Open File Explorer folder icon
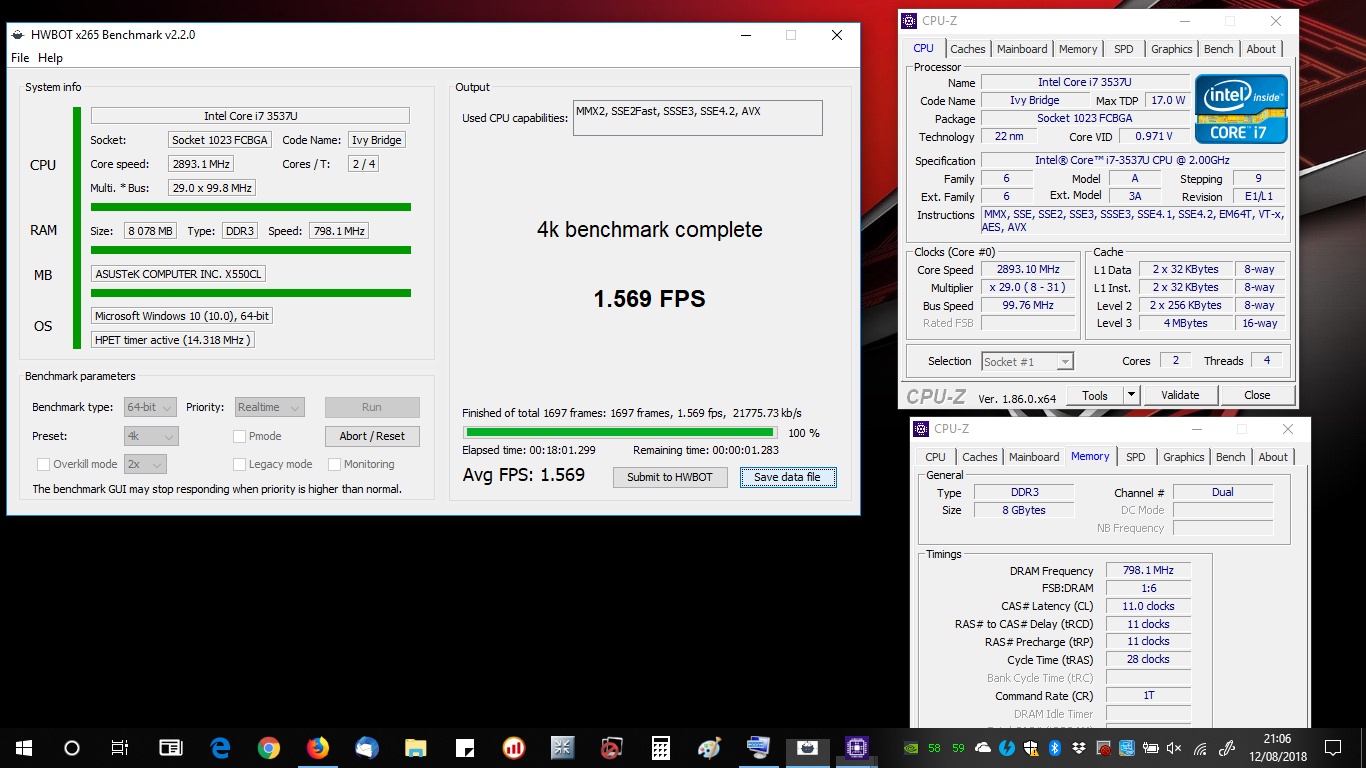 coord(415,747)
